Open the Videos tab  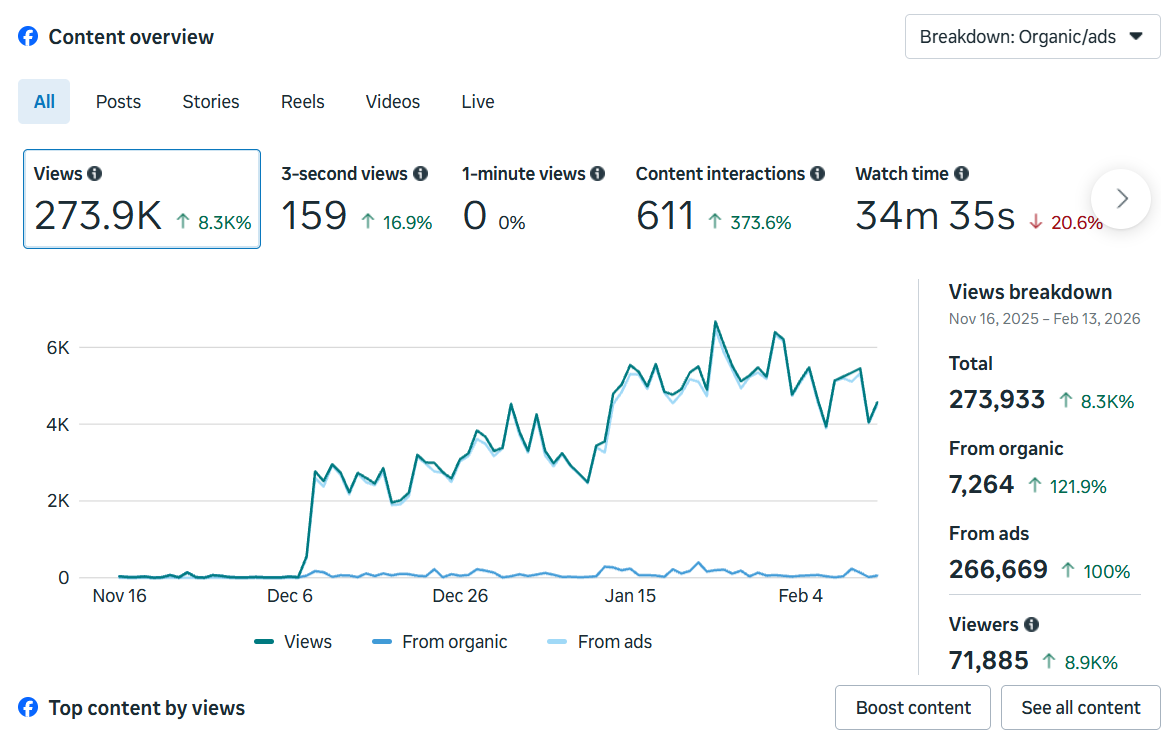click(392, 101)
